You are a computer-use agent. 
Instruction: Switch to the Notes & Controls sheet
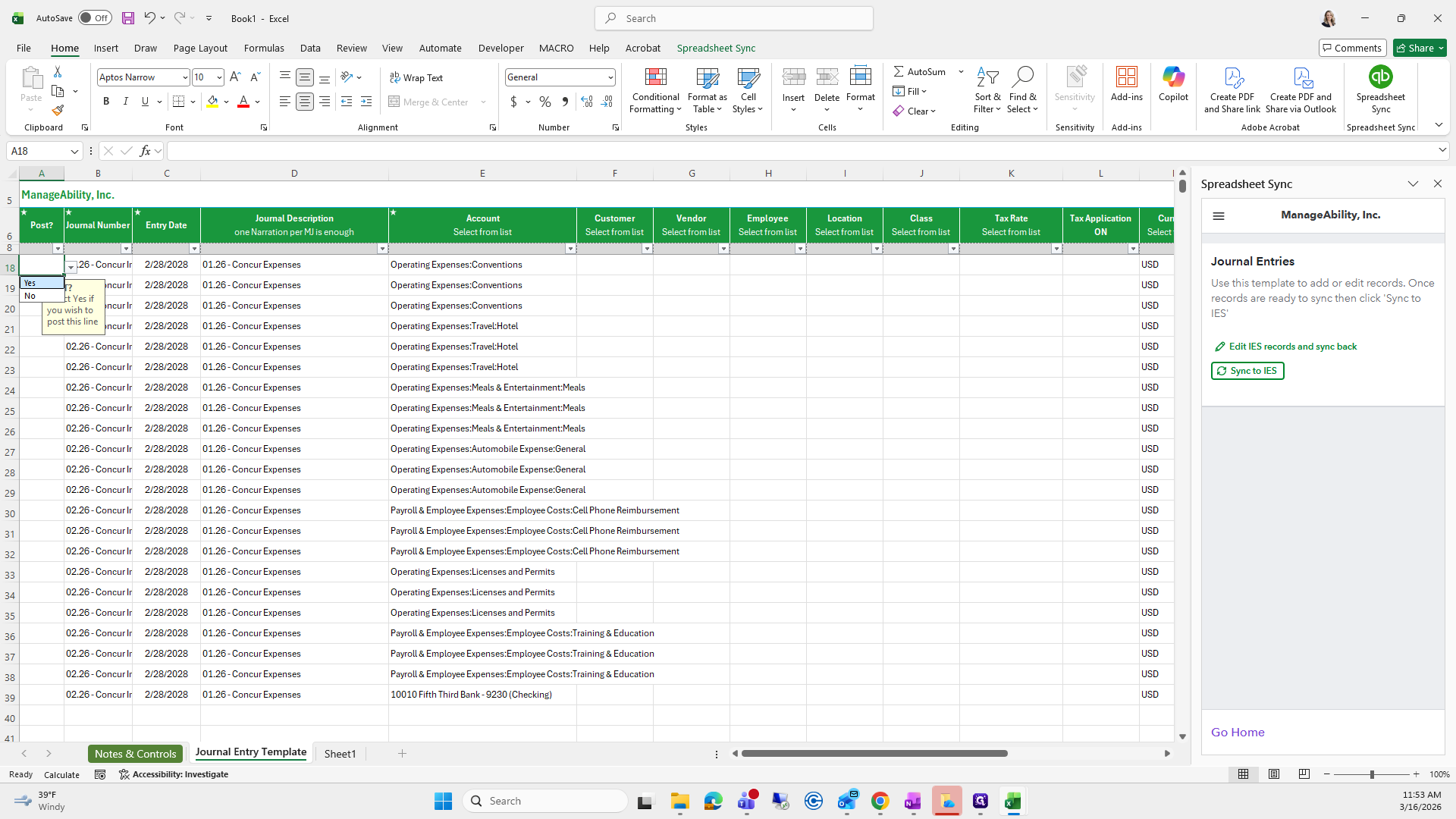point(135,753)
